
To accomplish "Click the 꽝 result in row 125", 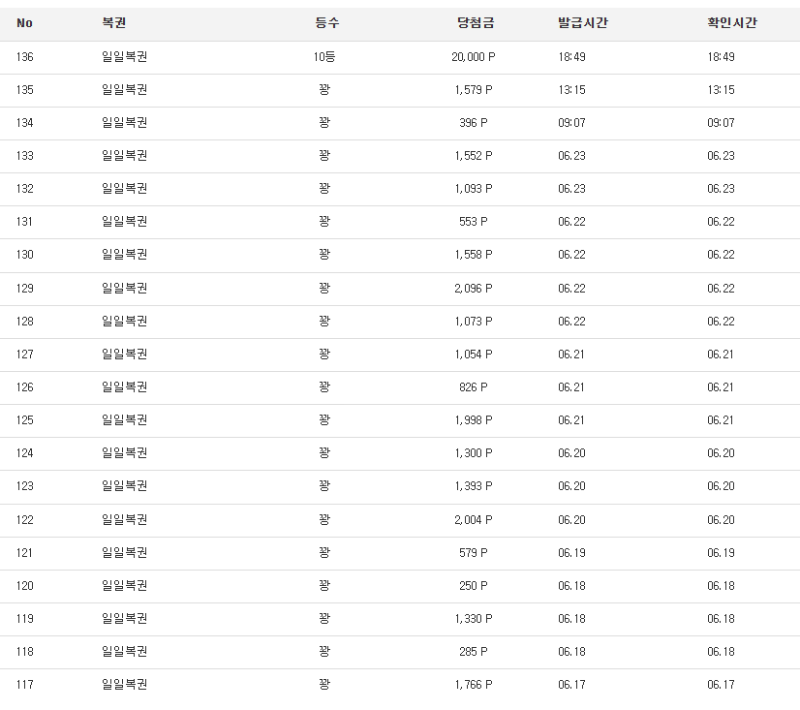I will click(324, 420).
